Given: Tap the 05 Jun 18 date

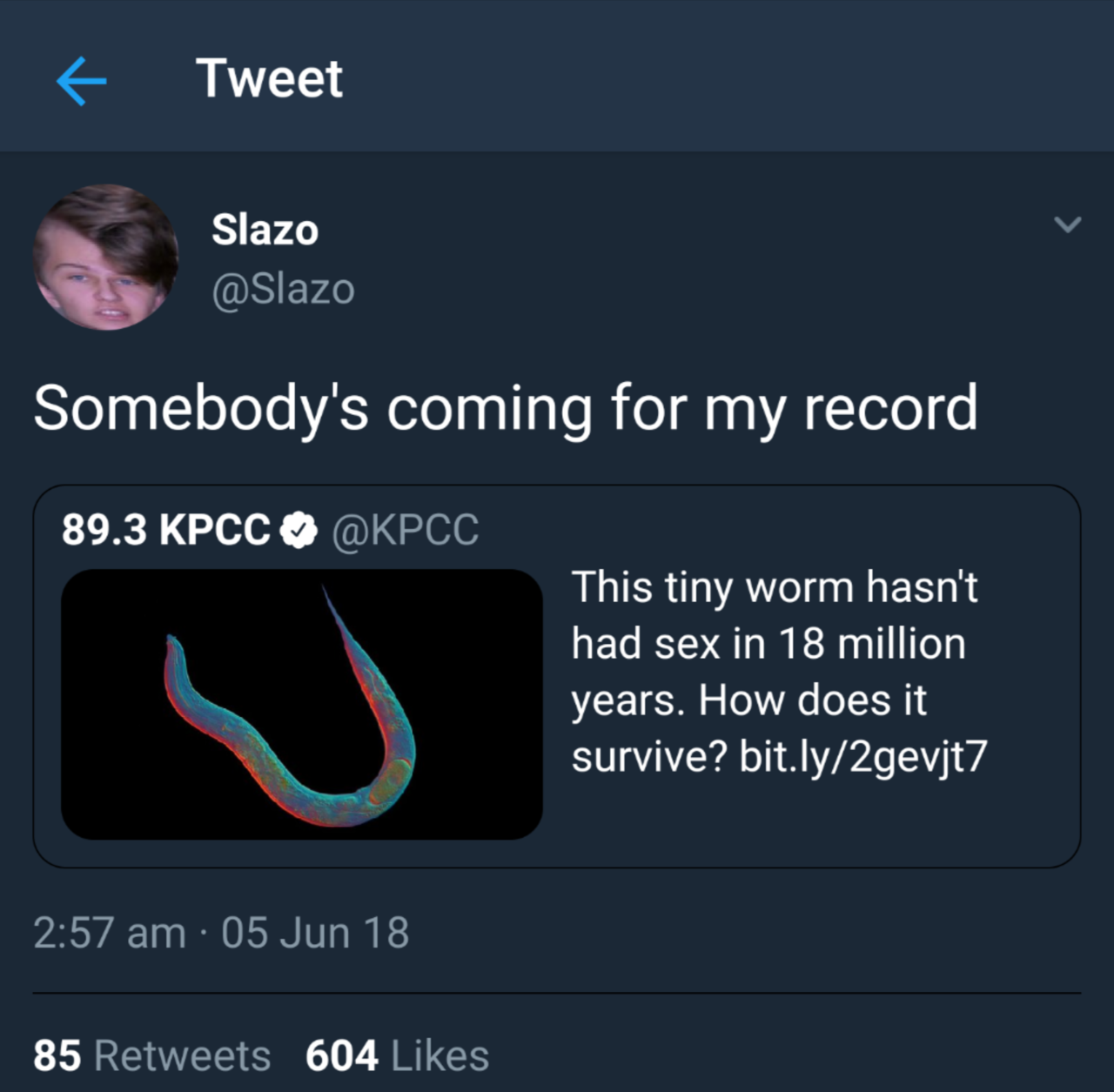Looking at the screenshot, I should coord(315,933).
